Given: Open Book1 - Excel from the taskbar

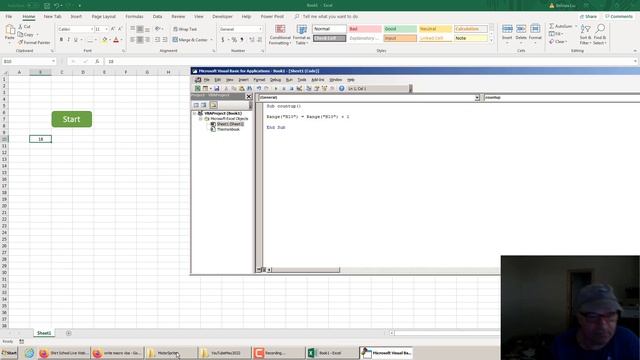Looking at the screenshot, I should 331,353.
